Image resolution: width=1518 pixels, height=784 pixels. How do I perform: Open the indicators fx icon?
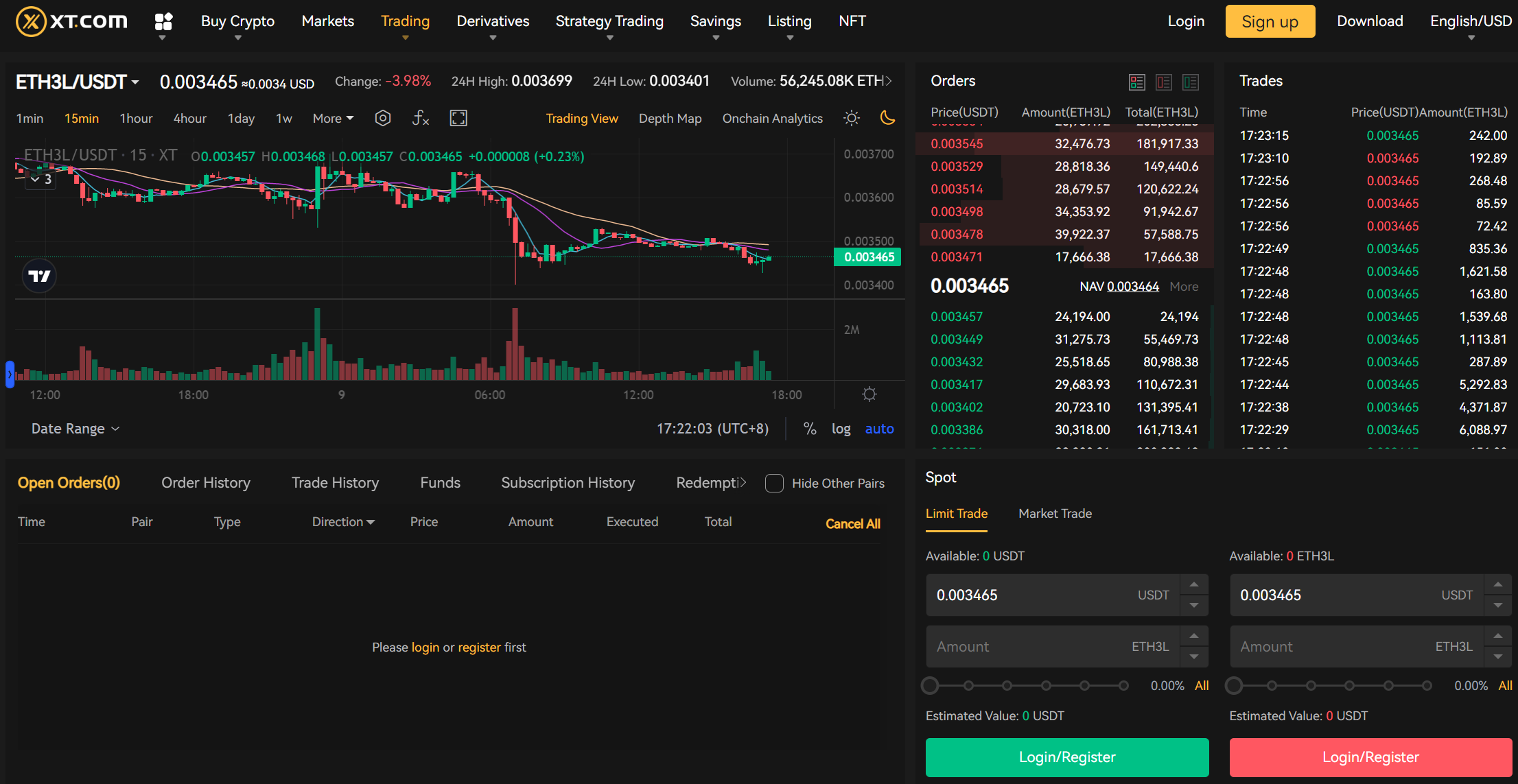point(420,118)
